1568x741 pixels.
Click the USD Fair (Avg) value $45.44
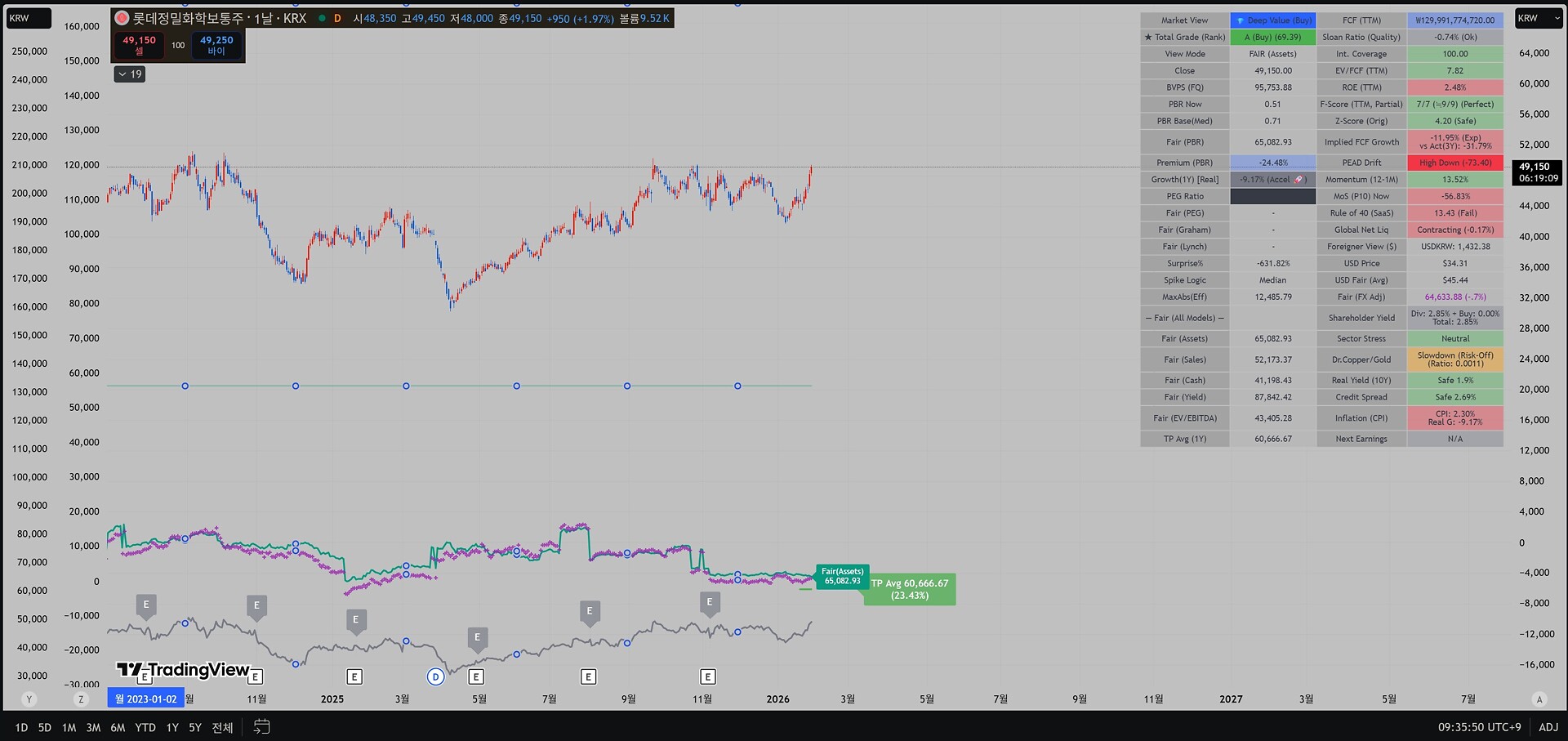[1455, 280]
